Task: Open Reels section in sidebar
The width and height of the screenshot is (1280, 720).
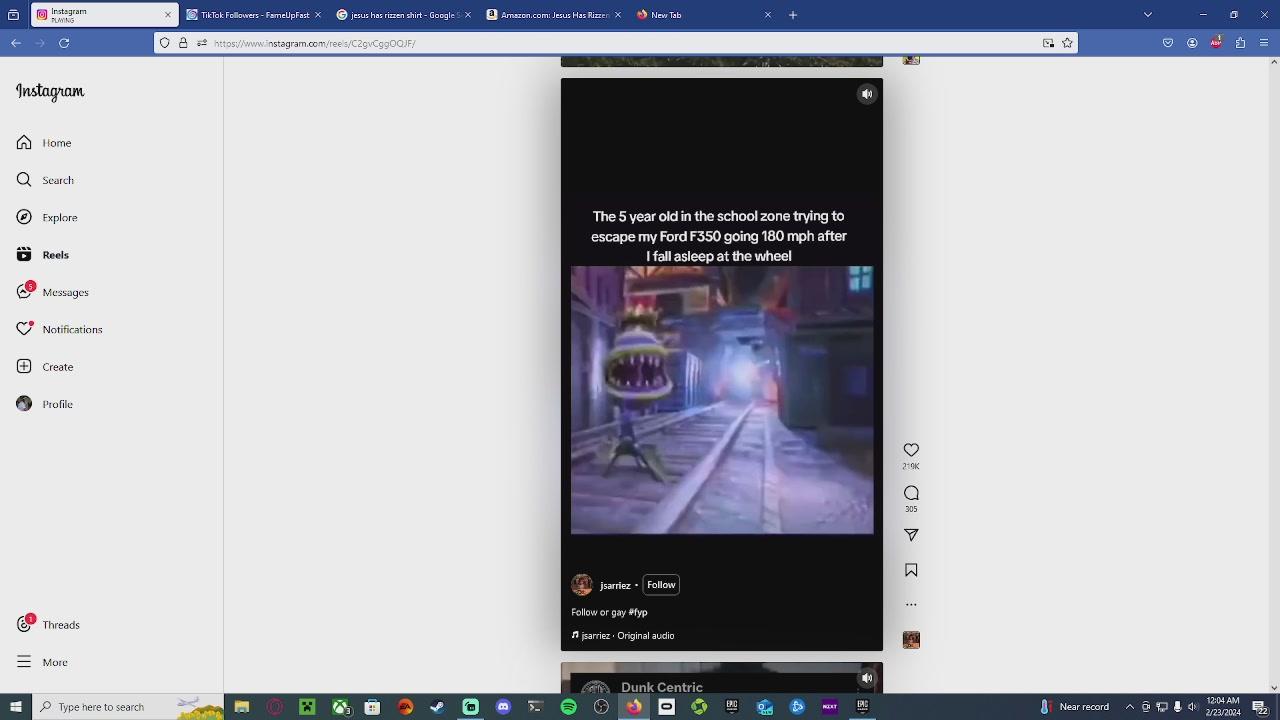Action: point(43,255)
